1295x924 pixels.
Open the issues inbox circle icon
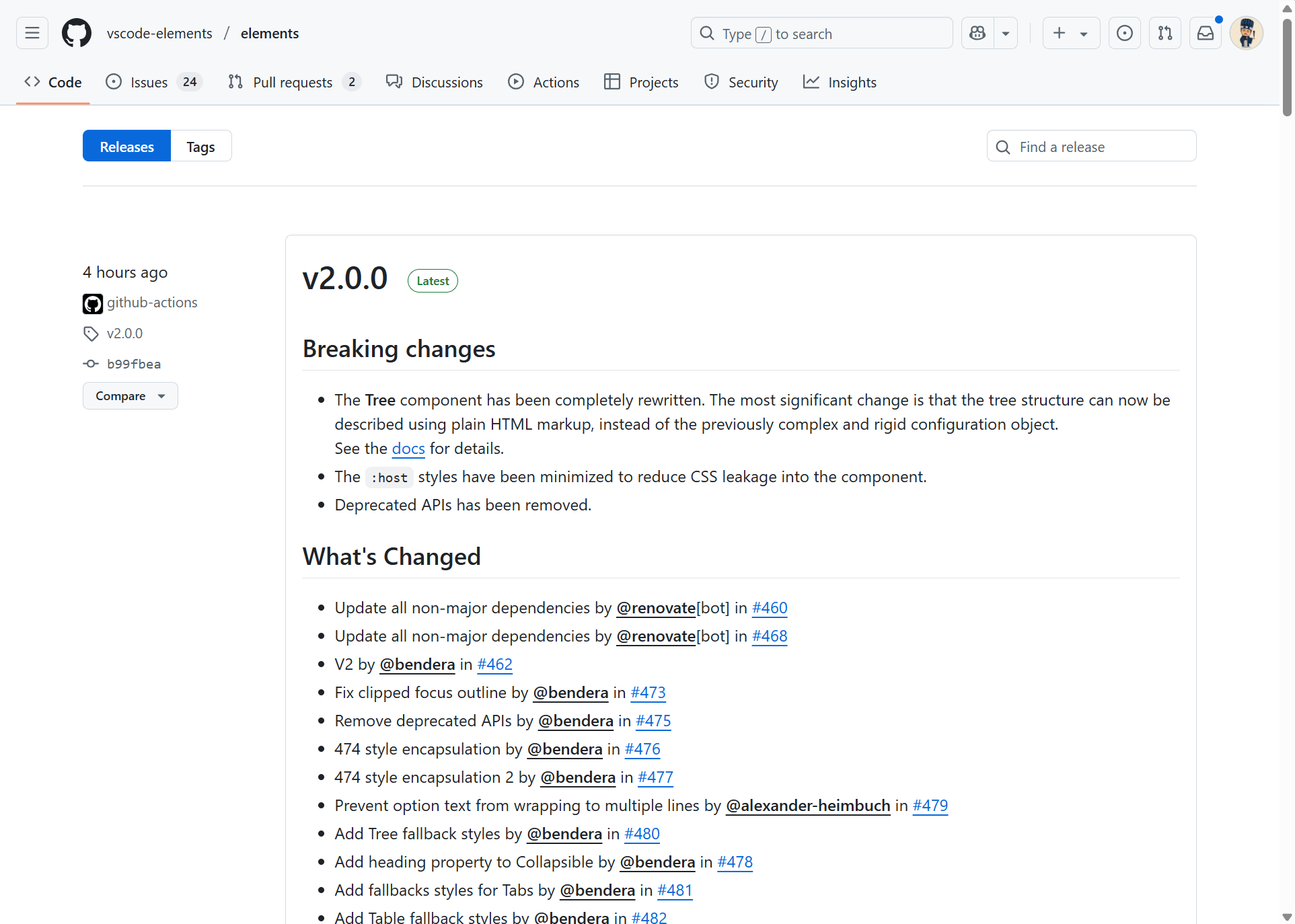(x=1124, y=33)
